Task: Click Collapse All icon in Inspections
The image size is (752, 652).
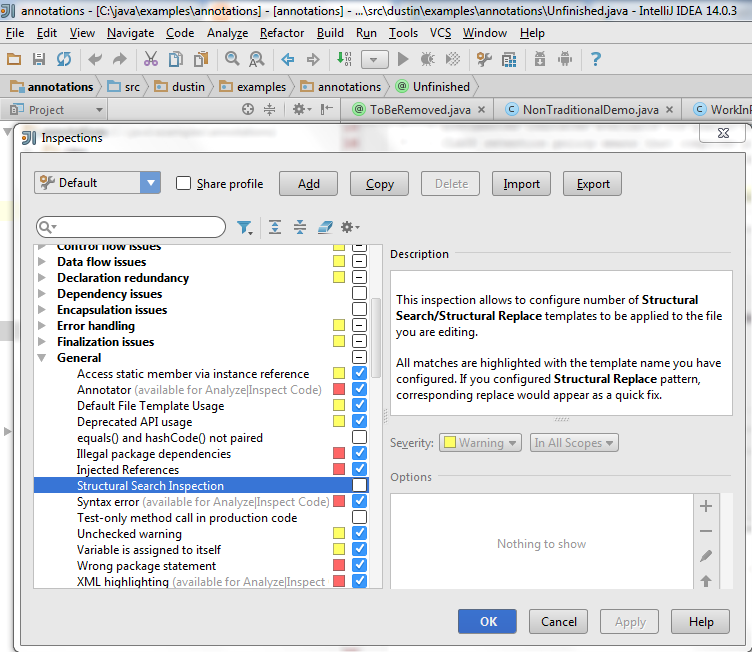Action: pos(300,227)
